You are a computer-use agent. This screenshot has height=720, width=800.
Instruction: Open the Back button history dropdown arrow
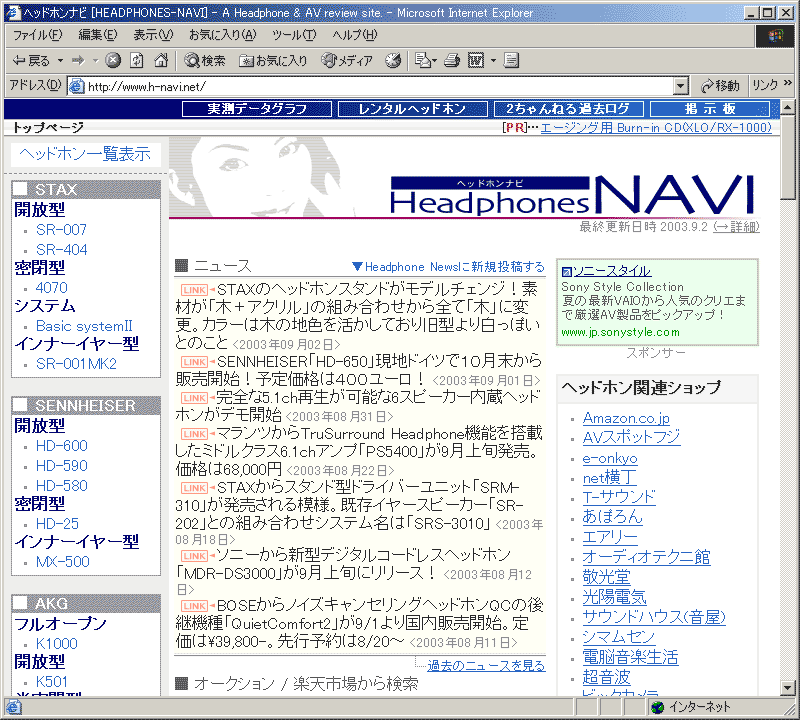(x=60, y=61)
